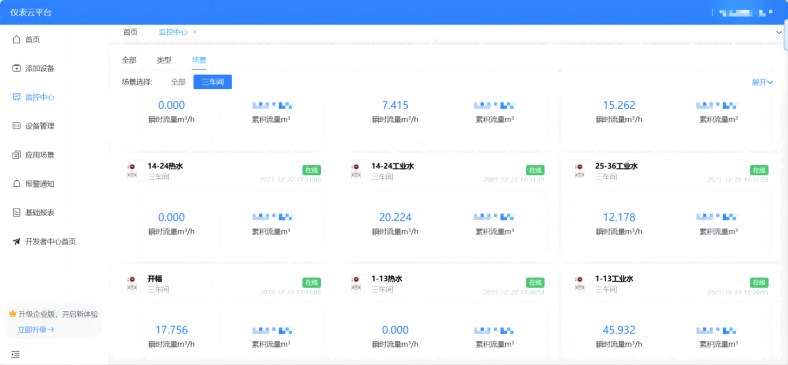Open 开发者中心首页 in the sidebar menu
The height and width of the screenshot is (365, 788).
(x=51, y=242)
